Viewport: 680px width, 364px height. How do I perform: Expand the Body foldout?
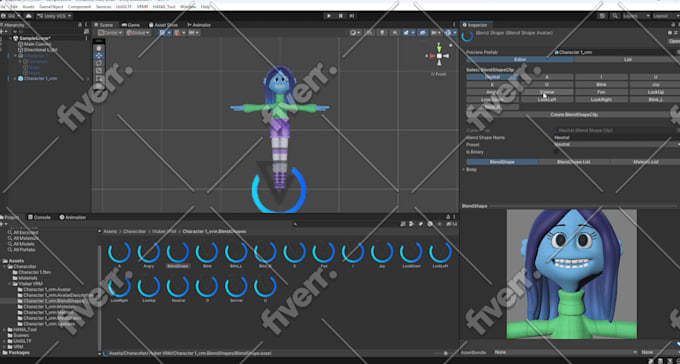463,170
